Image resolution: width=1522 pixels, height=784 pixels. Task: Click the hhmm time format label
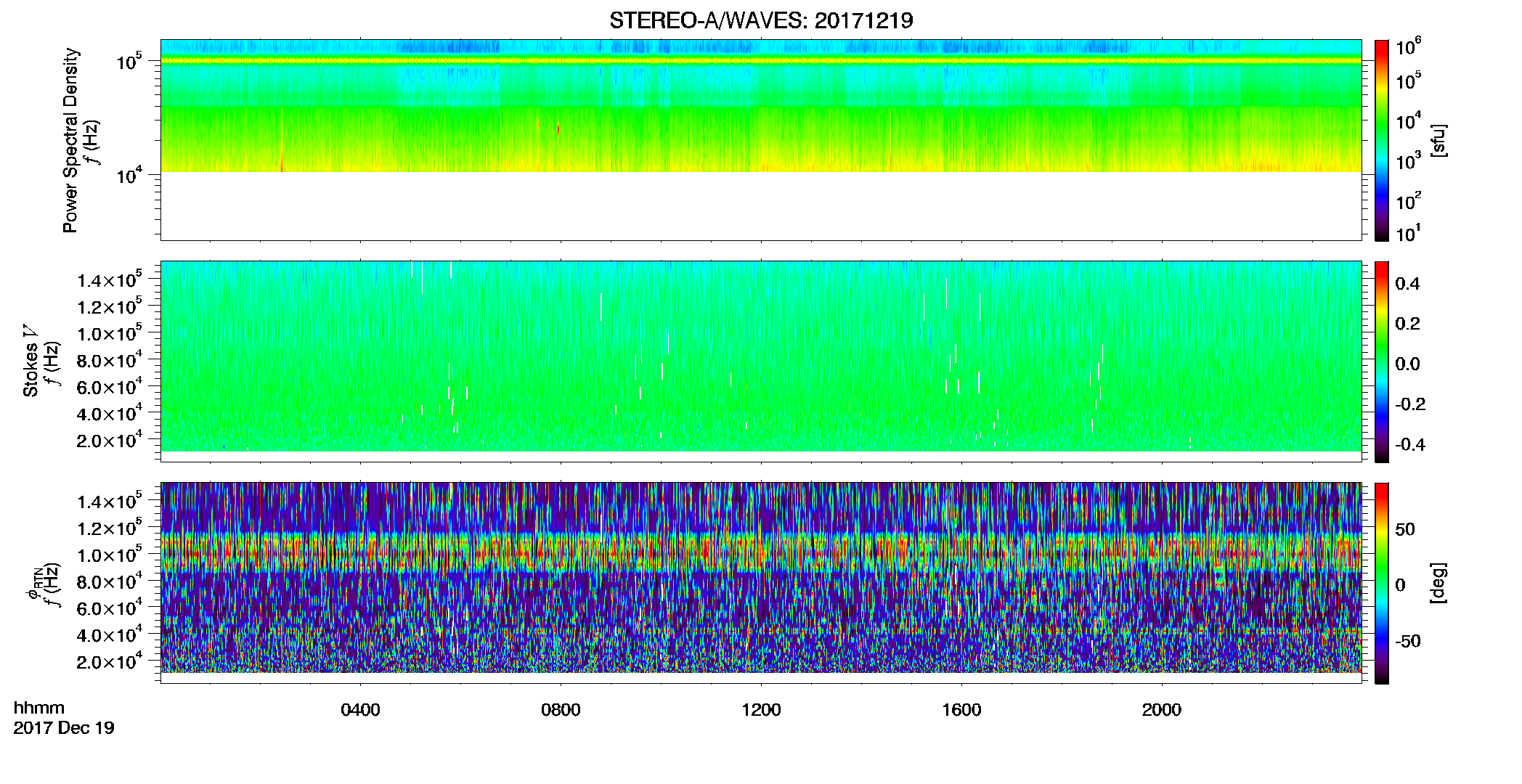(x=39, y=708)
